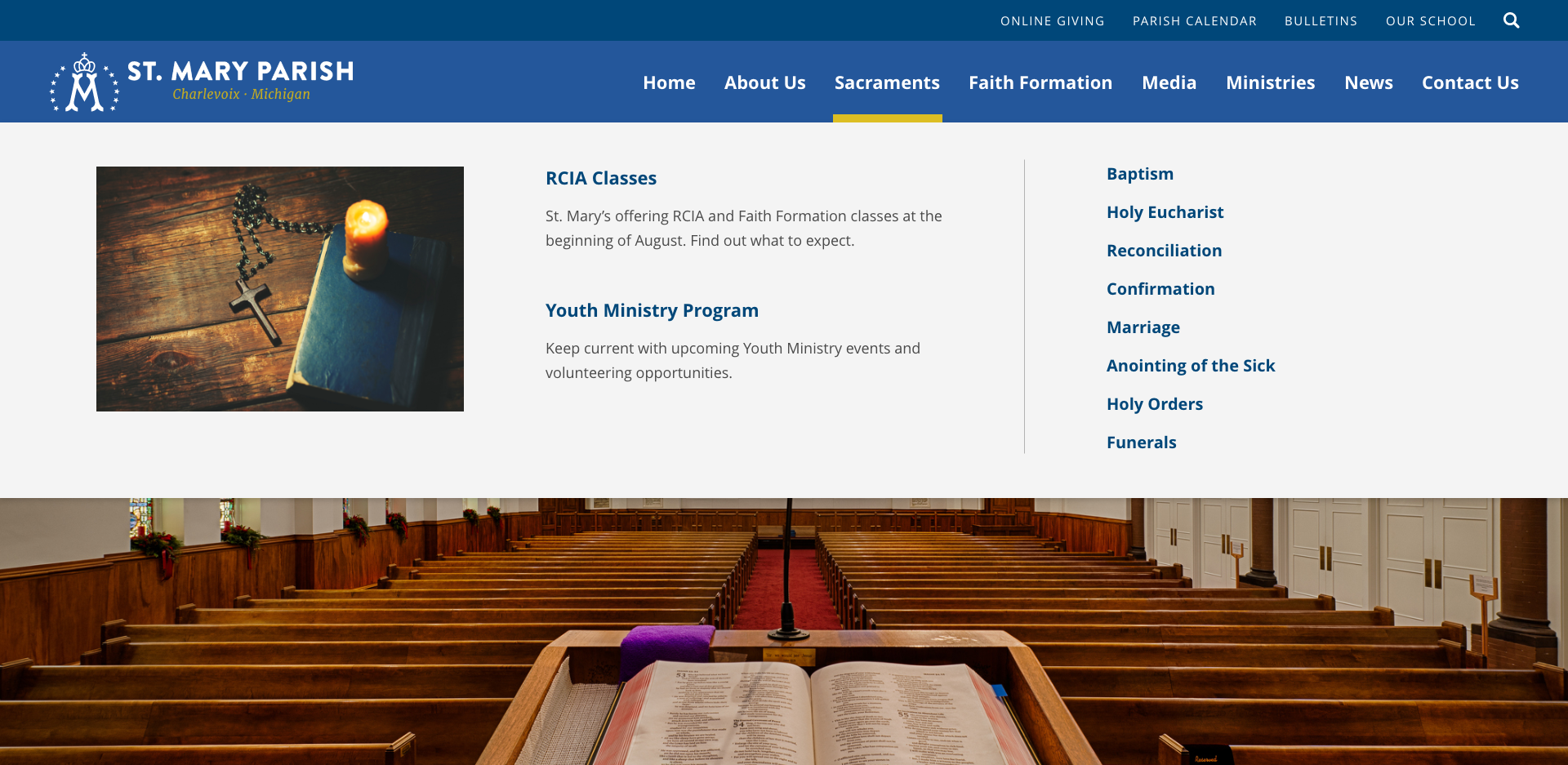Viewport: 1568px width, 765px height.
Task: Select About Us in the navigation
Action: coord(764,82)
